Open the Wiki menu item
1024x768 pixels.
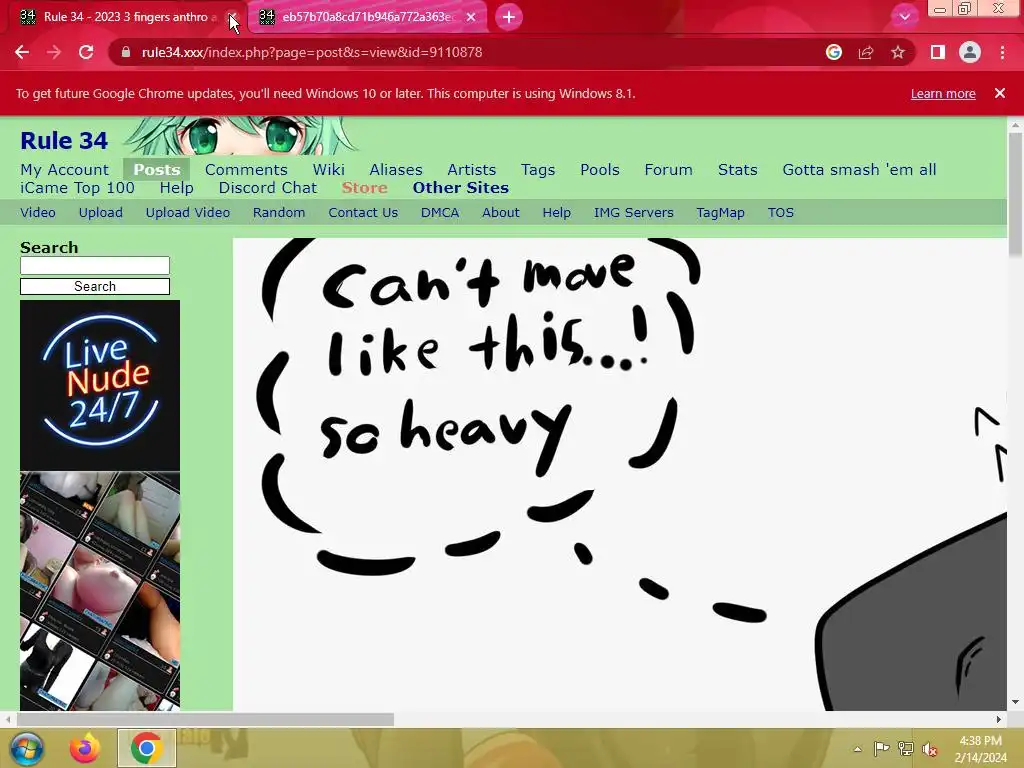328,170
